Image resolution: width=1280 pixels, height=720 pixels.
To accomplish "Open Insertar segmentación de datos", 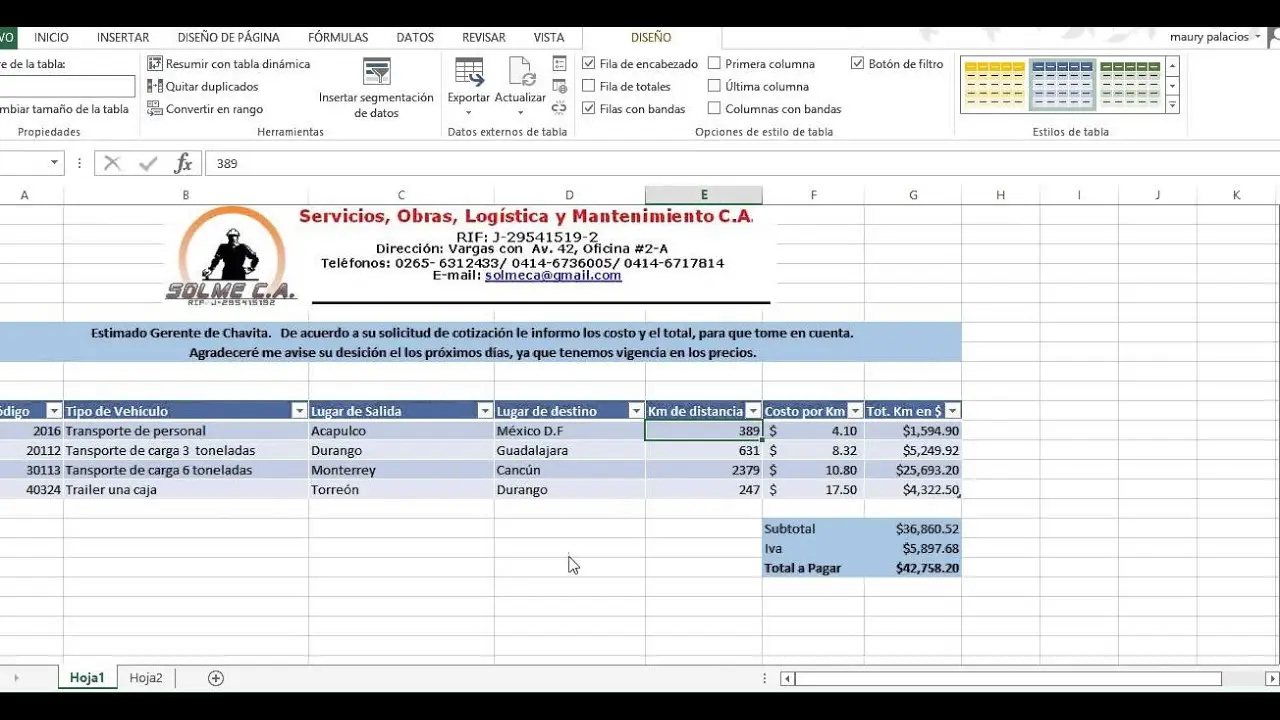I will (x=376, y=88).
